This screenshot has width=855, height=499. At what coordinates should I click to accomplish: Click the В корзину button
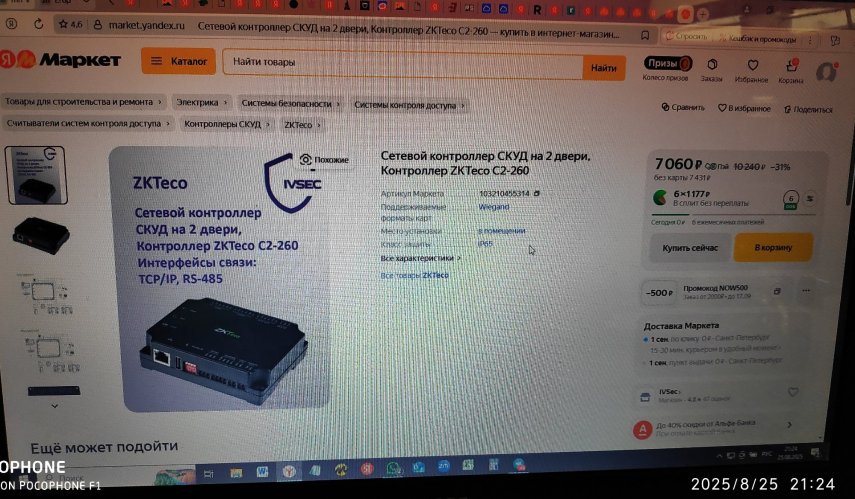[773, 248]
